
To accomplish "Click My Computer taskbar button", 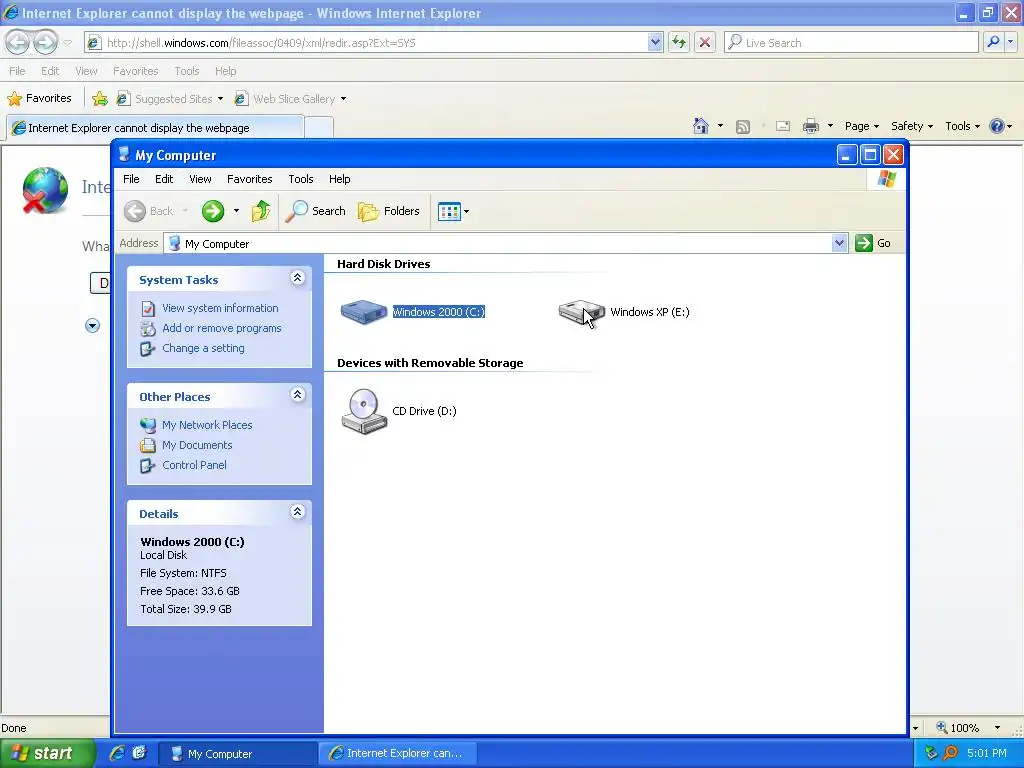I will click(238, 754).
